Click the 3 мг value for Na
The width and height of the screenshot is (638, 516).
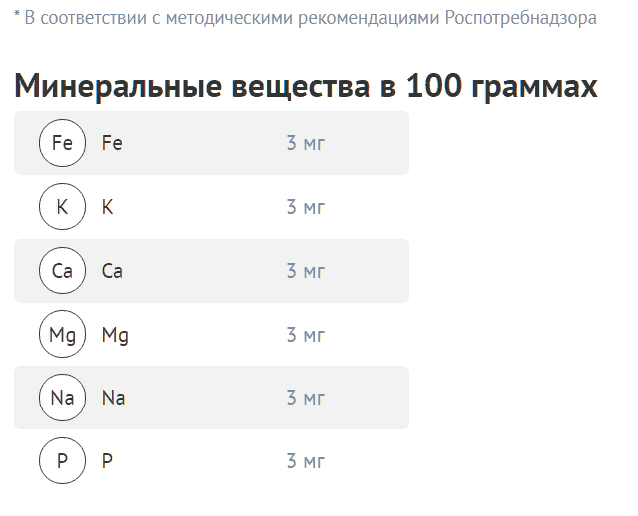point(306,398)
